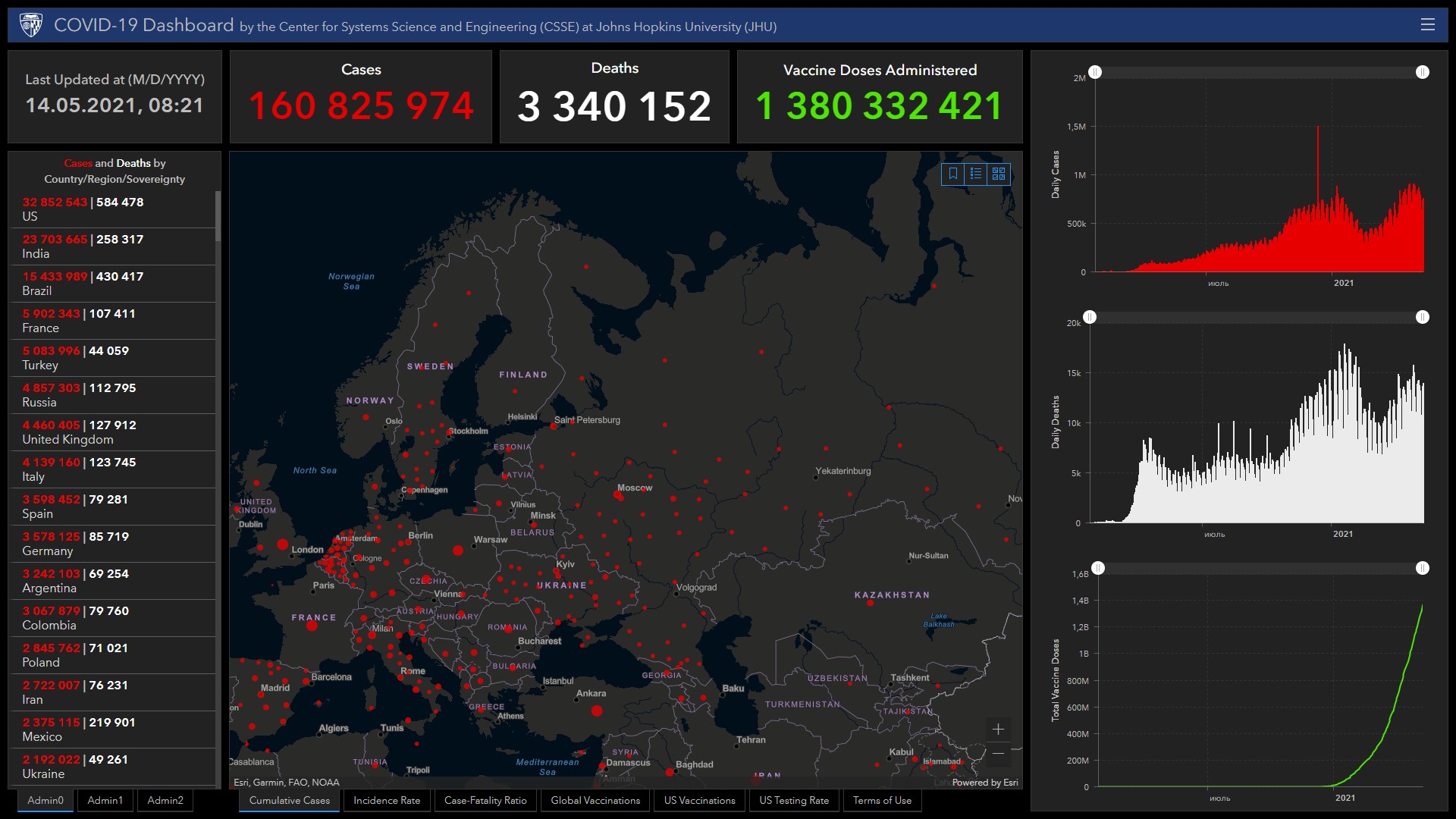The width and height of the screenshot is (1456, 819).
Task: Click the Johns Hopkins shield logo
Action: tap(31, 25)
